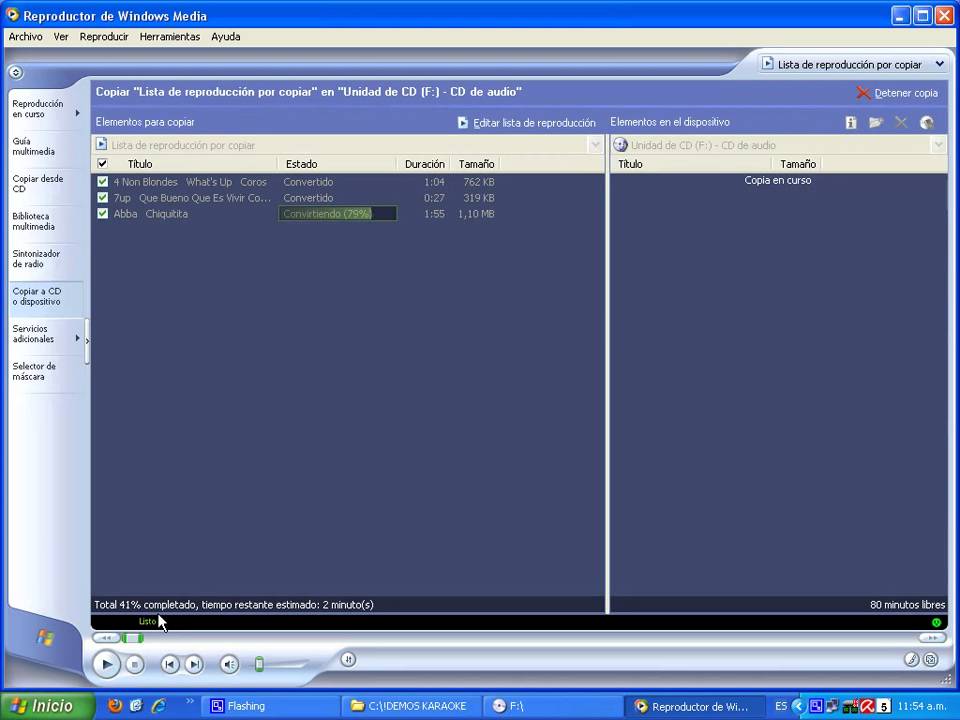The width and height of the screenshot is (960, 720).
Task: Open Selector de máscara tab
Action: [46, 371]
